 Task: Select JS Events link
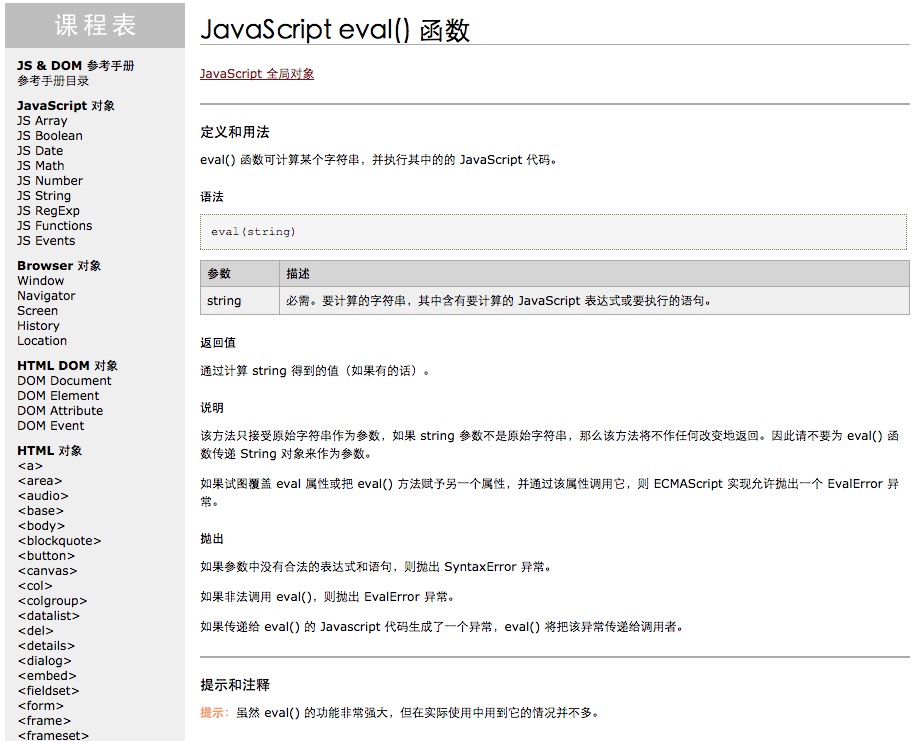46,241
